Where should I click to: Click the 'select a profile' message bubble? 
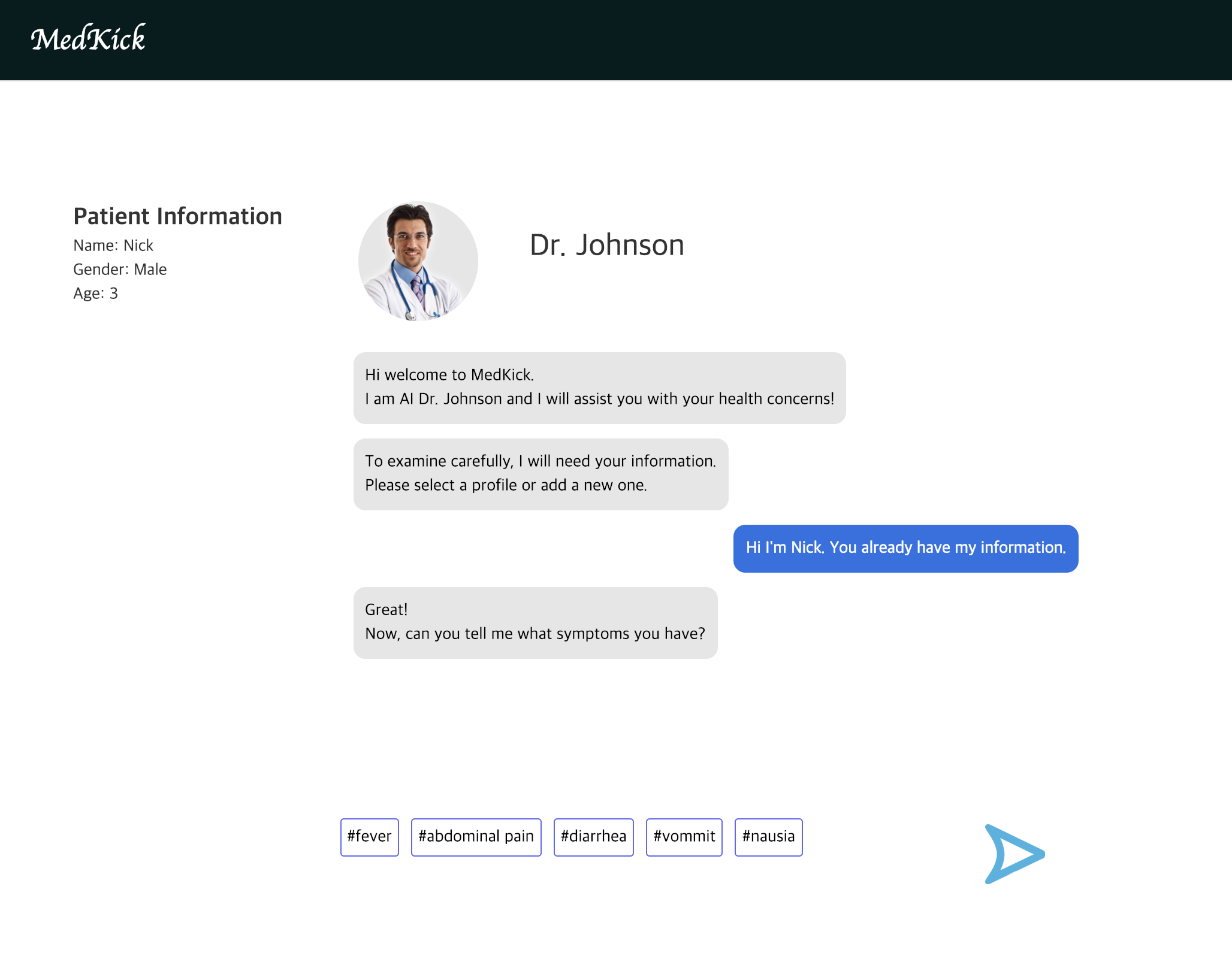tap(540, 474)
